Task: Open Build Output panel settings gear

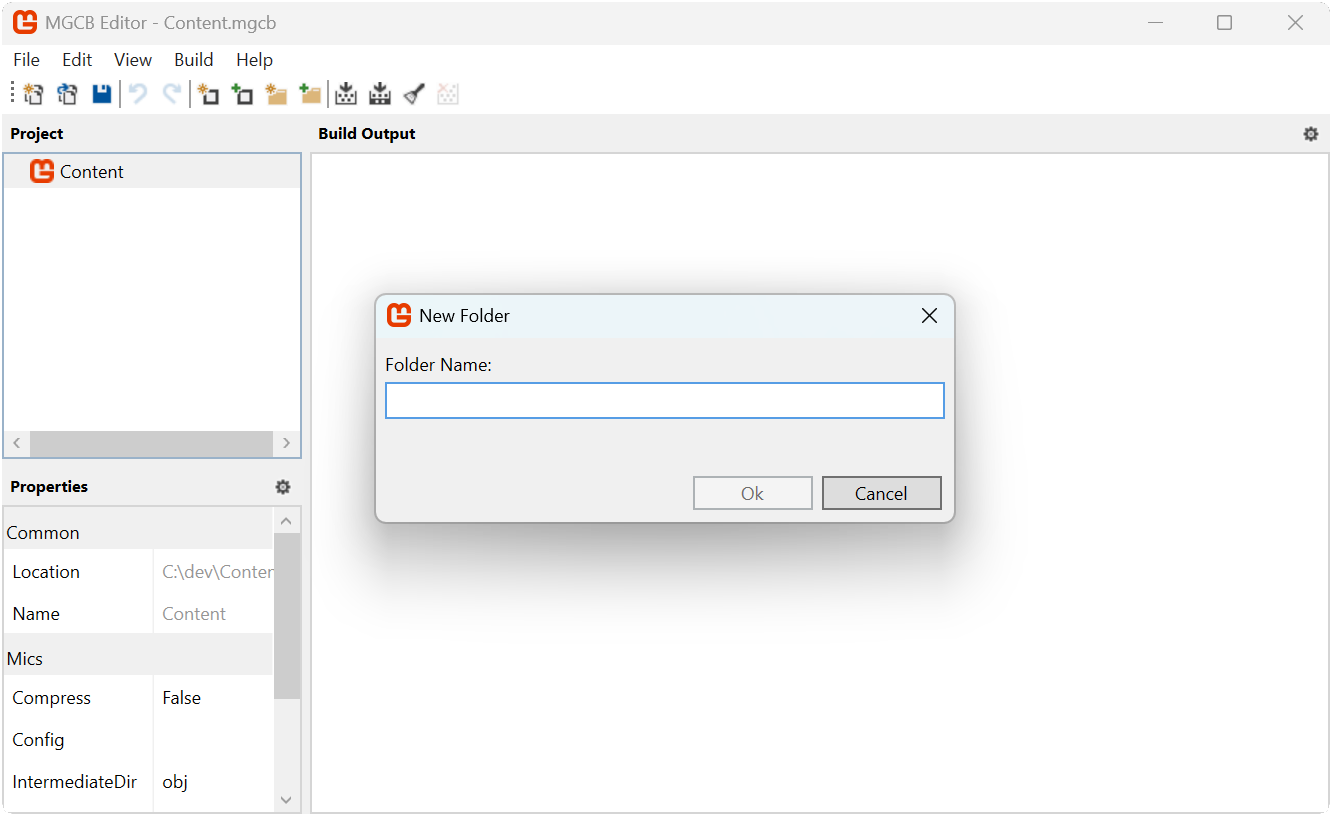Action: (x=1310, y=133)
